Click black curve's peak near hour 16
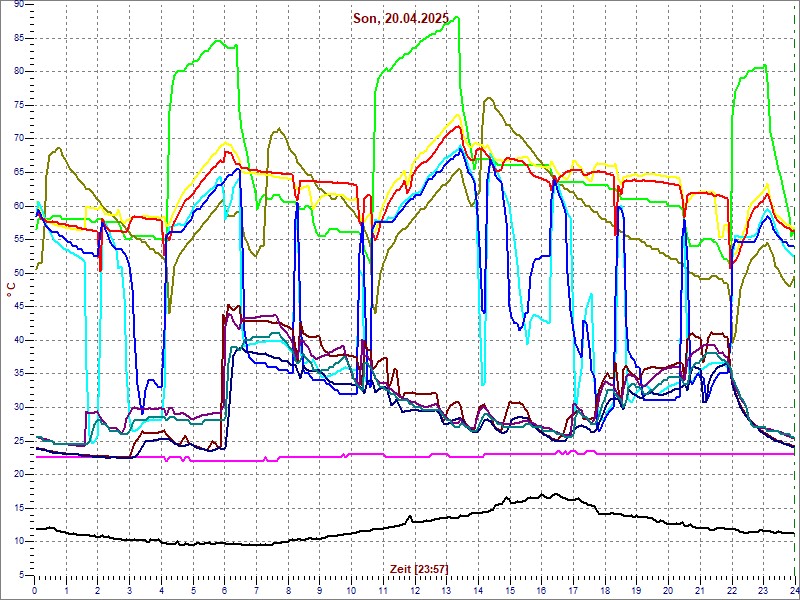The height and width of the screenshot is (600, 800). coord(555,494)
